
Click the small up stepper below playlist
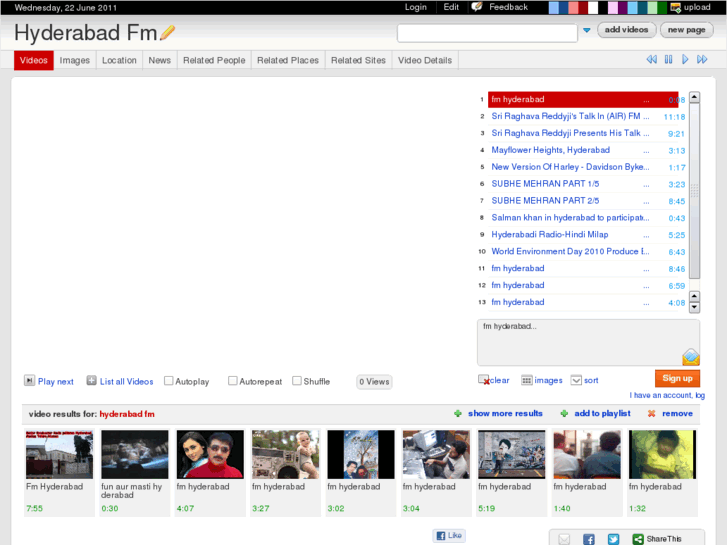(x=694, y=296)
